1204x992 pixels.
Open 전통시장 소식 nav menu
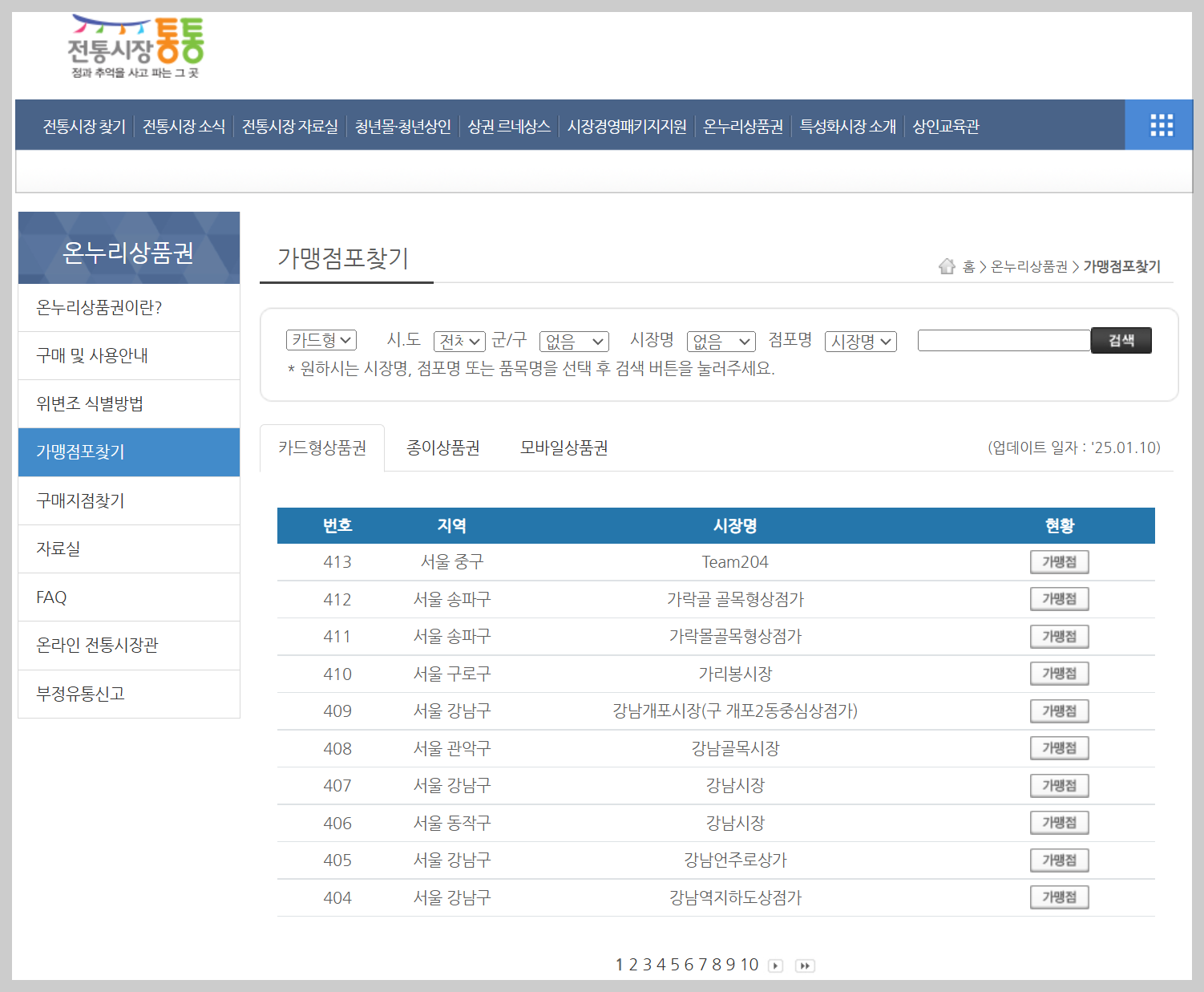(184, 126)
